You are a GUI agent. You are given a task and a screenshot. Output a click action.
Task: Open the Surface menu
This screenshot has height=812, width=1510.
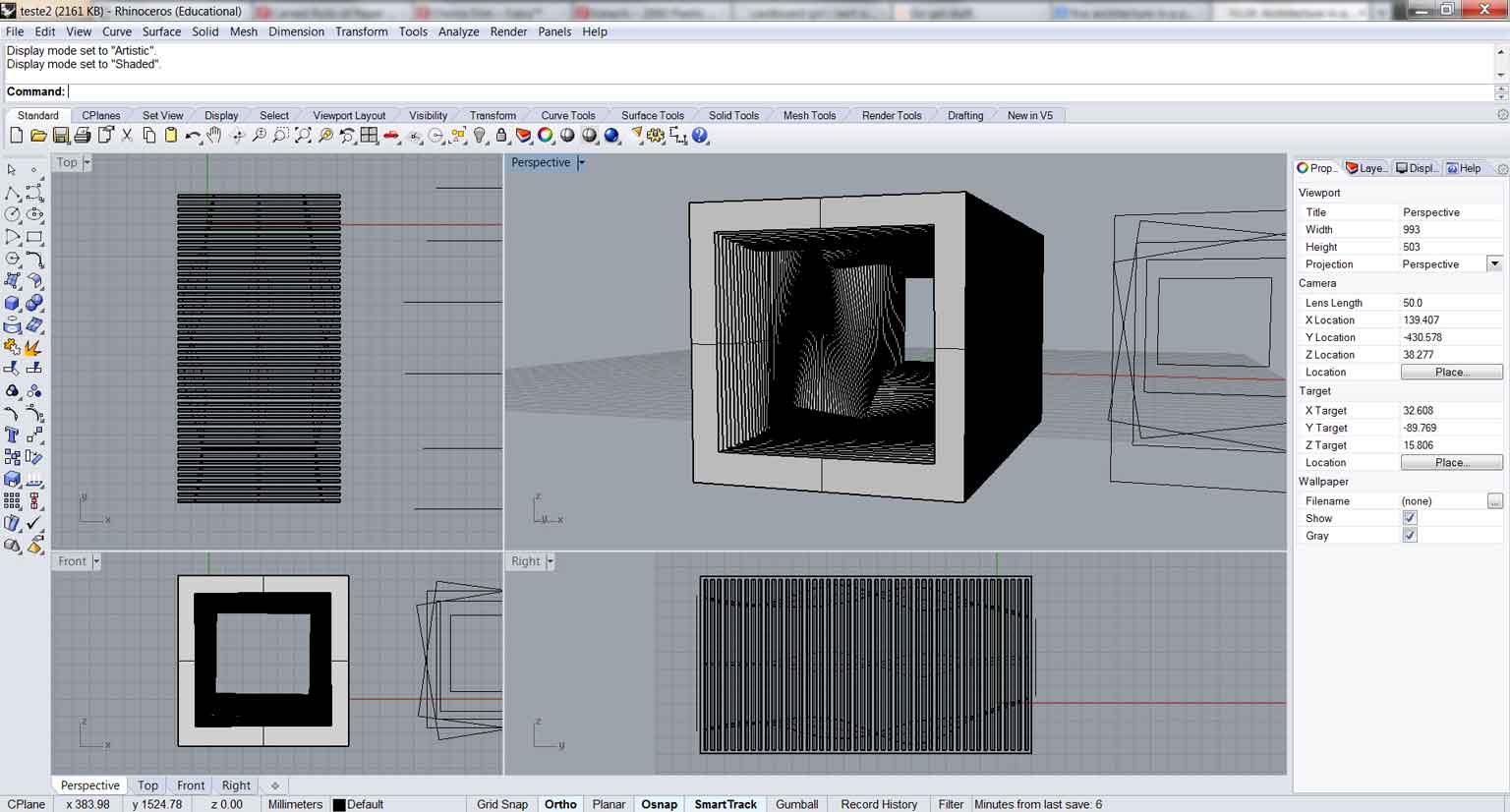[x=161, y=31]
